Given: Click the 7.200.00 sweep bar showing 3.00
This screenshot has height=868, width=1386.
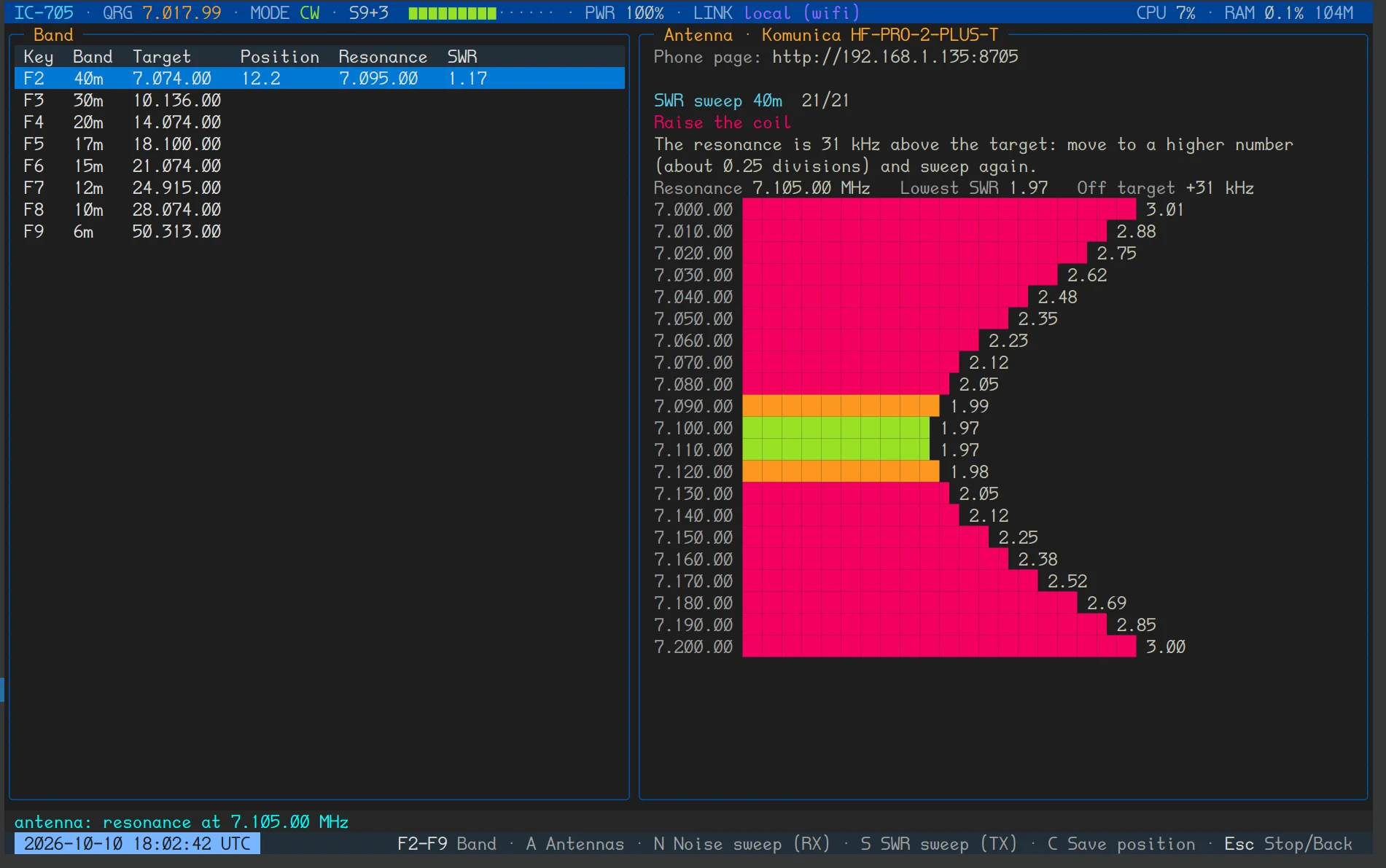Looking at the screenshot, I should tap(939, 646).
